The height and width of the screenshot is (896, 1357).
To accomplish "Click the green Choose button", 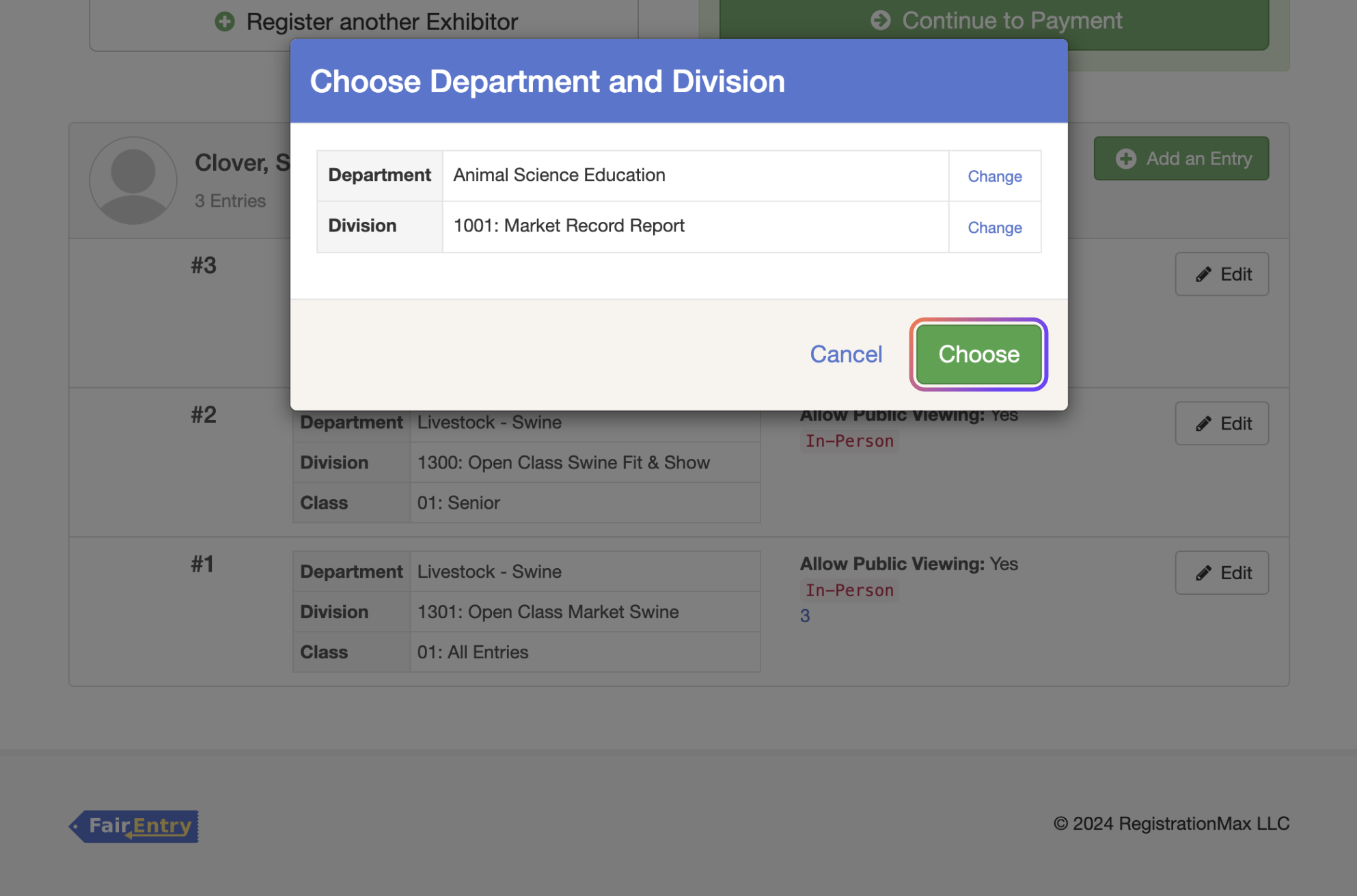I will pos(978,354).
